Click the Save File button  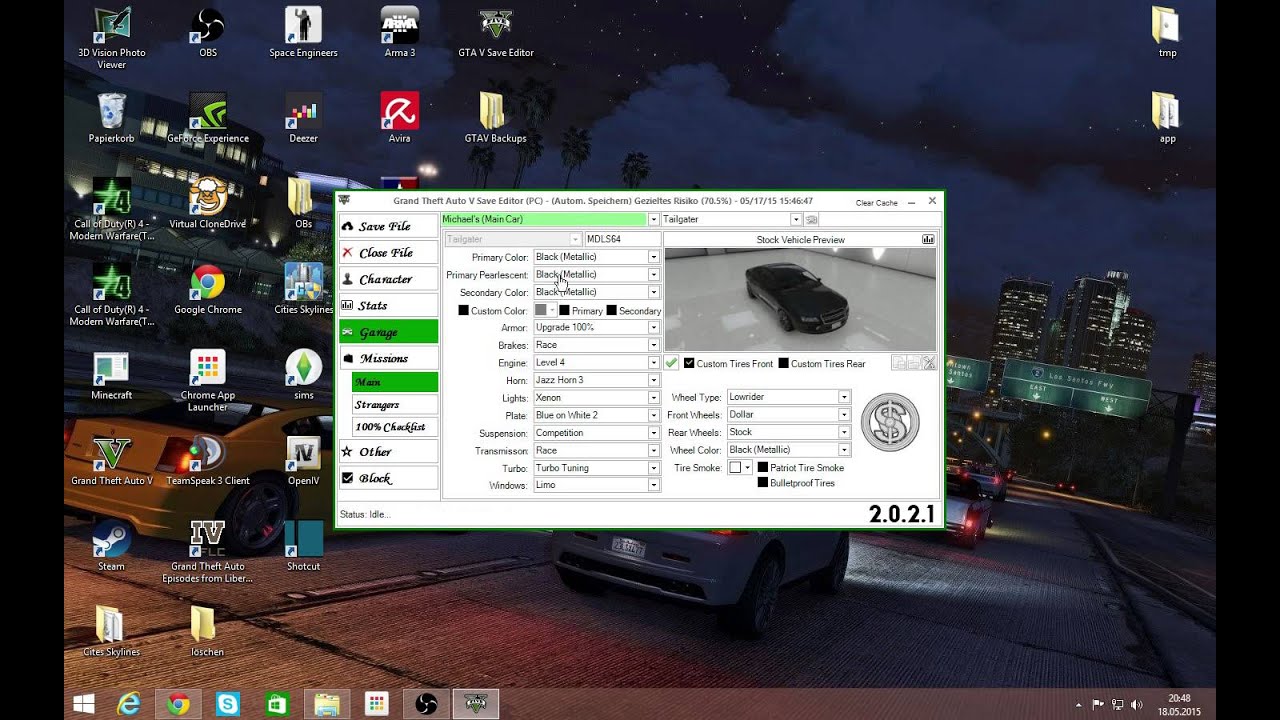(388, 226)
